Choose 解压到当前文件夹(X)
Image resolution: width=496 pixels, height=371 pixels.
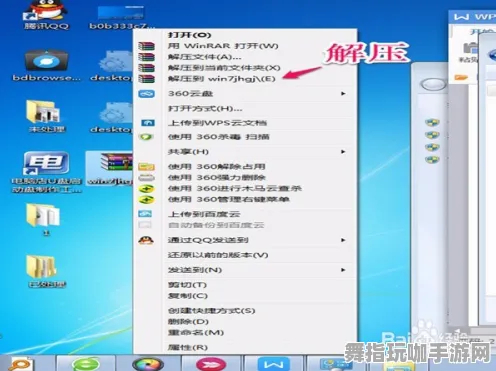point(224,68)
